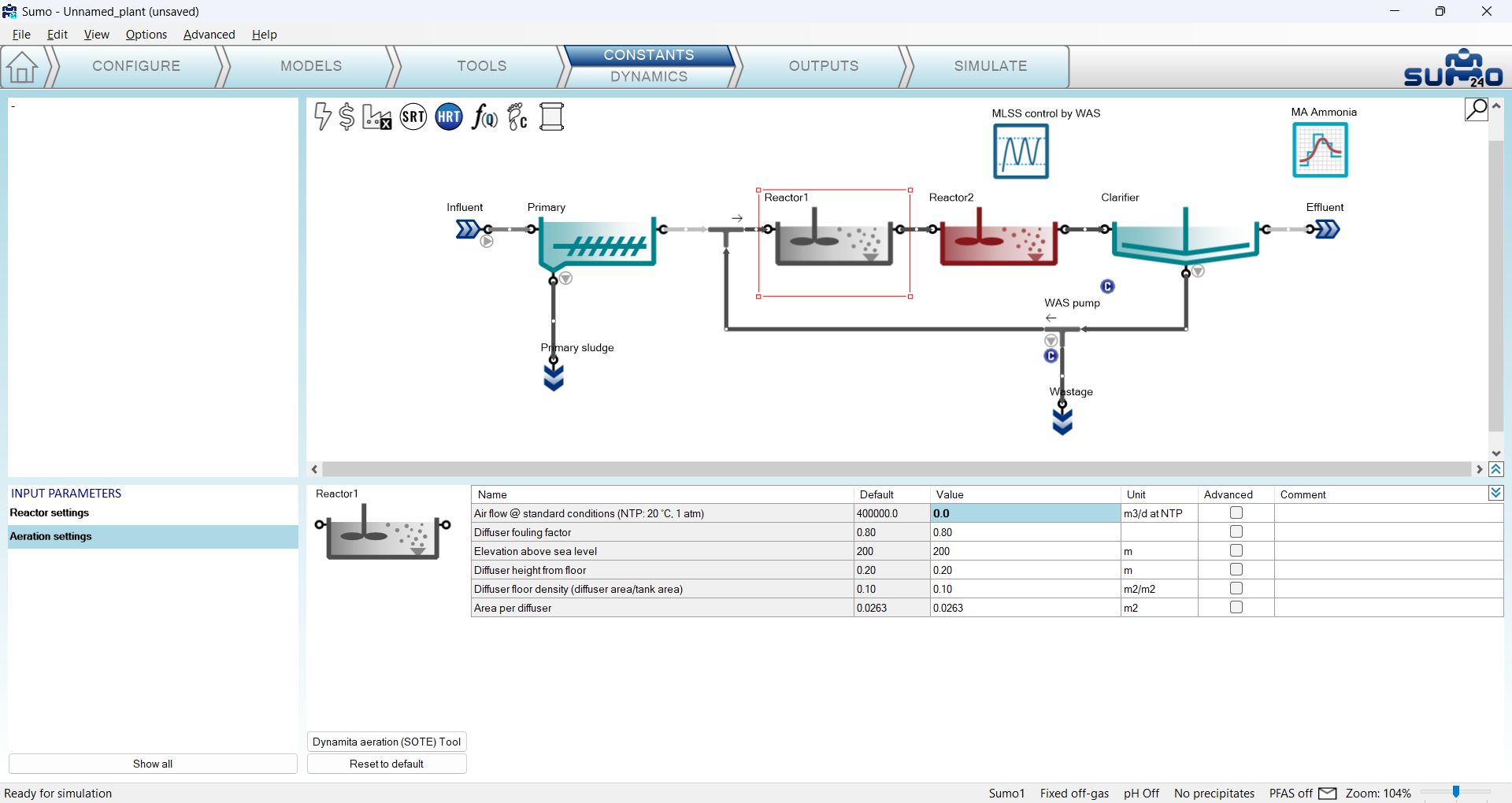Select the Primary sludge outlet icon

[x=554, y=378]
